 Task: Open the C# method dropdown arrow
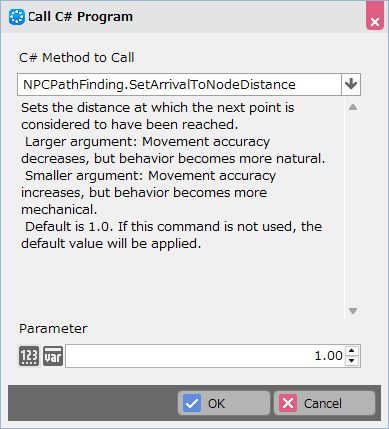click(x=351, y=84)
